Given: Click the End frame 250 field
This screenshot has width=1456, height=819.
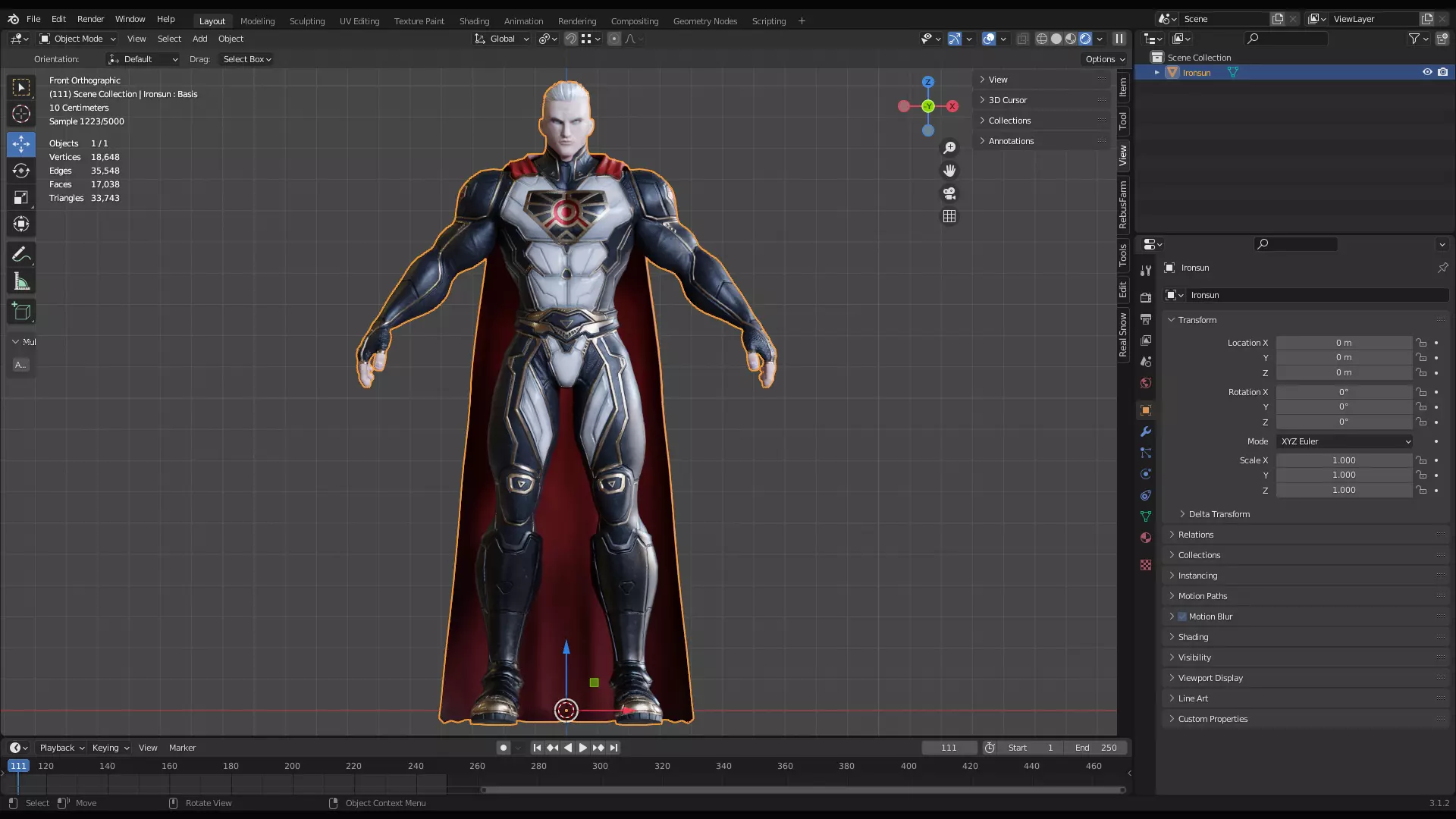Looking at the screenshot, I should pos(1097,748).
